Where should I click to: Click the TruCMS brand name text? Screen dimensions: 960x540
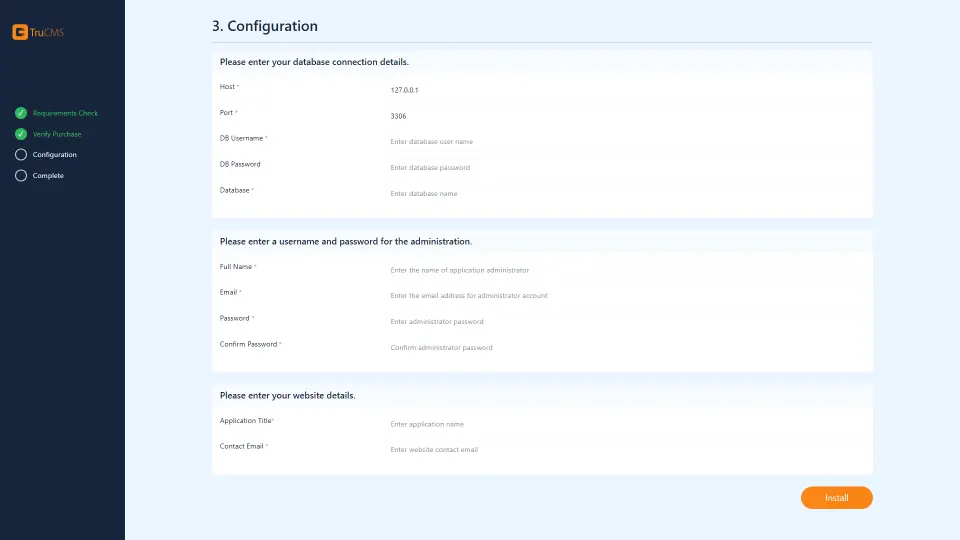(x=47, y=32)
